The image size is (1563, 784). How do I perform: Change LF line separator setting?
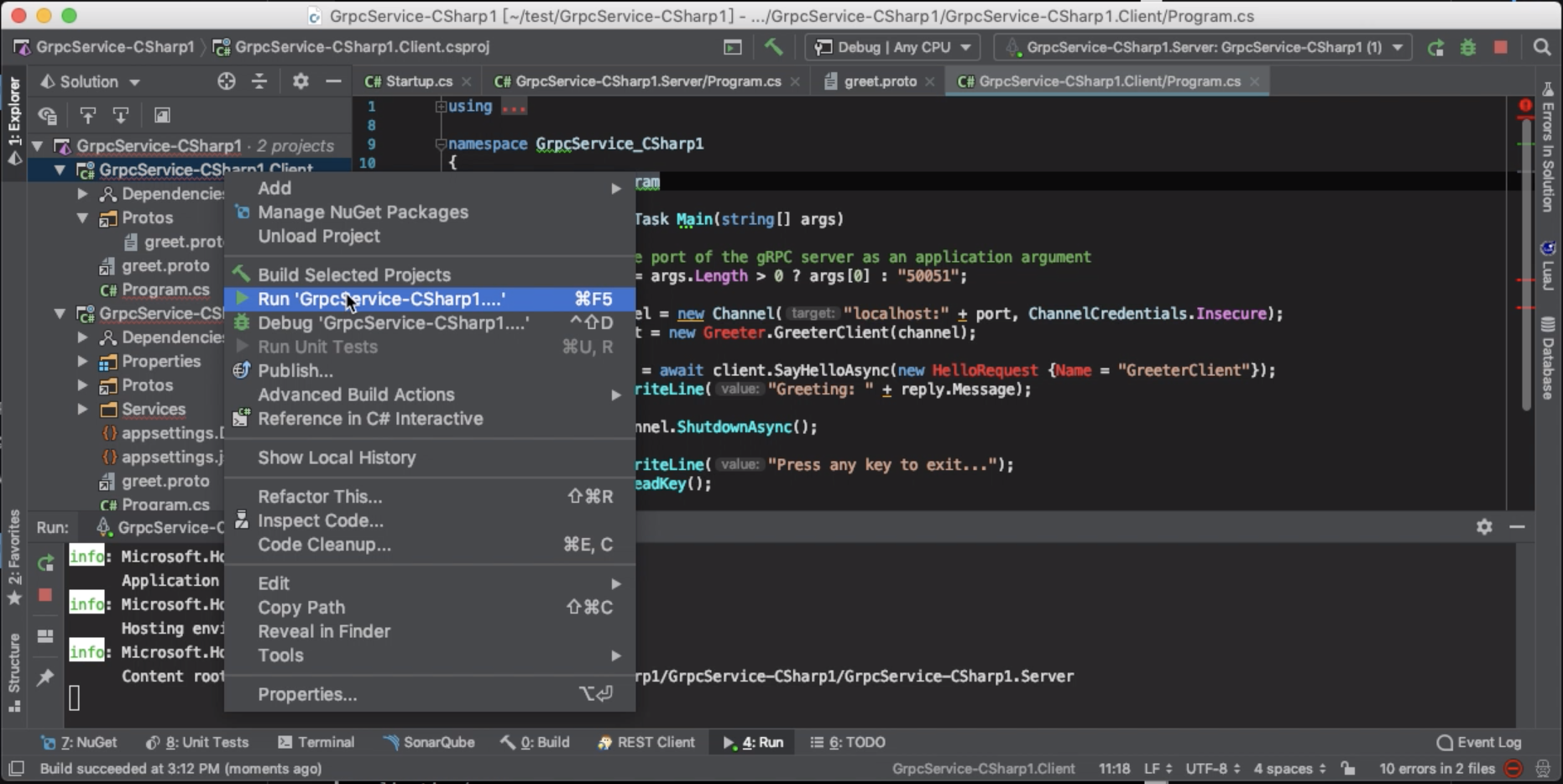click(1158, 768)
